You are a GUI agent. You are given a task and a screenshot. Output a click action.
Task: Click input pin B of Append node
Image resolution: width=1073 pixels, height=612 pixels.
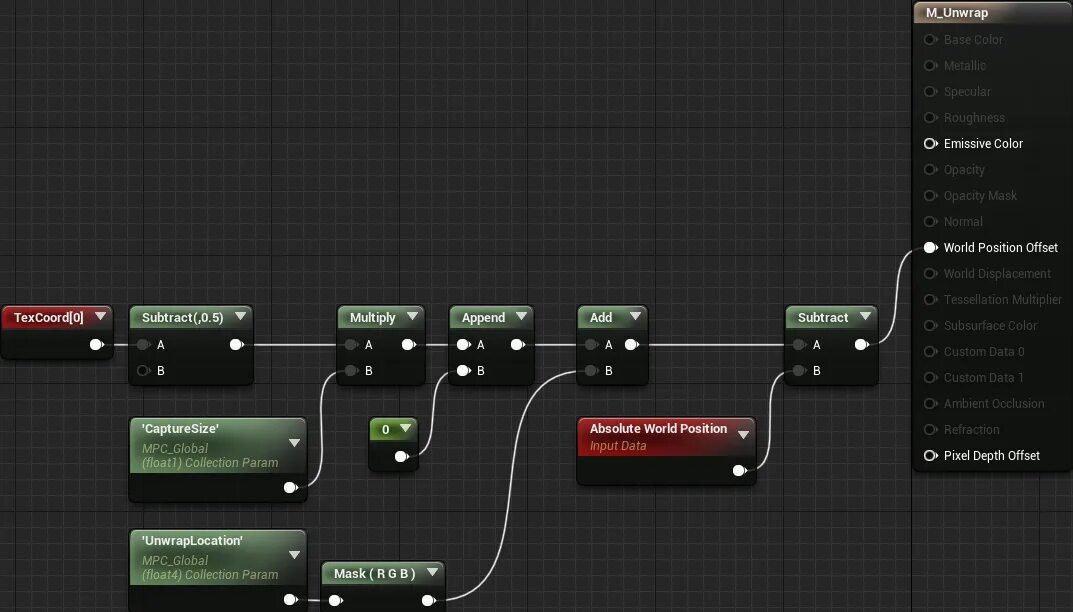(464, 370)
